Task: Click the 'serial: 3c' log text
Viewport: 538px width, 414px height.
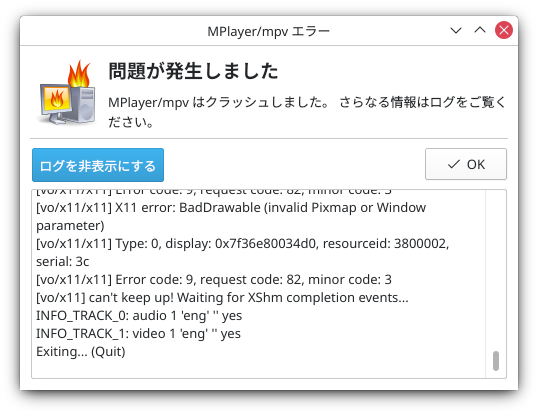Action: pyautogui.click(x=62, y=262)
